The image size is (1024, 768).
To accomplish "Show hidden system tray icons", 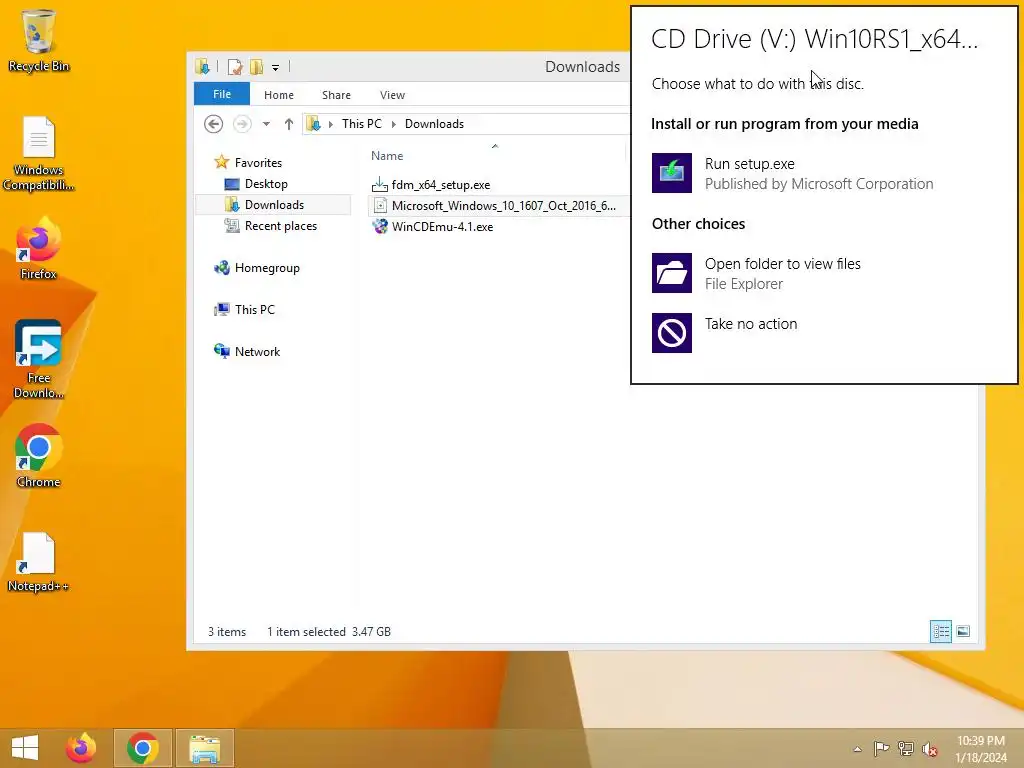I will pos(857,749).
